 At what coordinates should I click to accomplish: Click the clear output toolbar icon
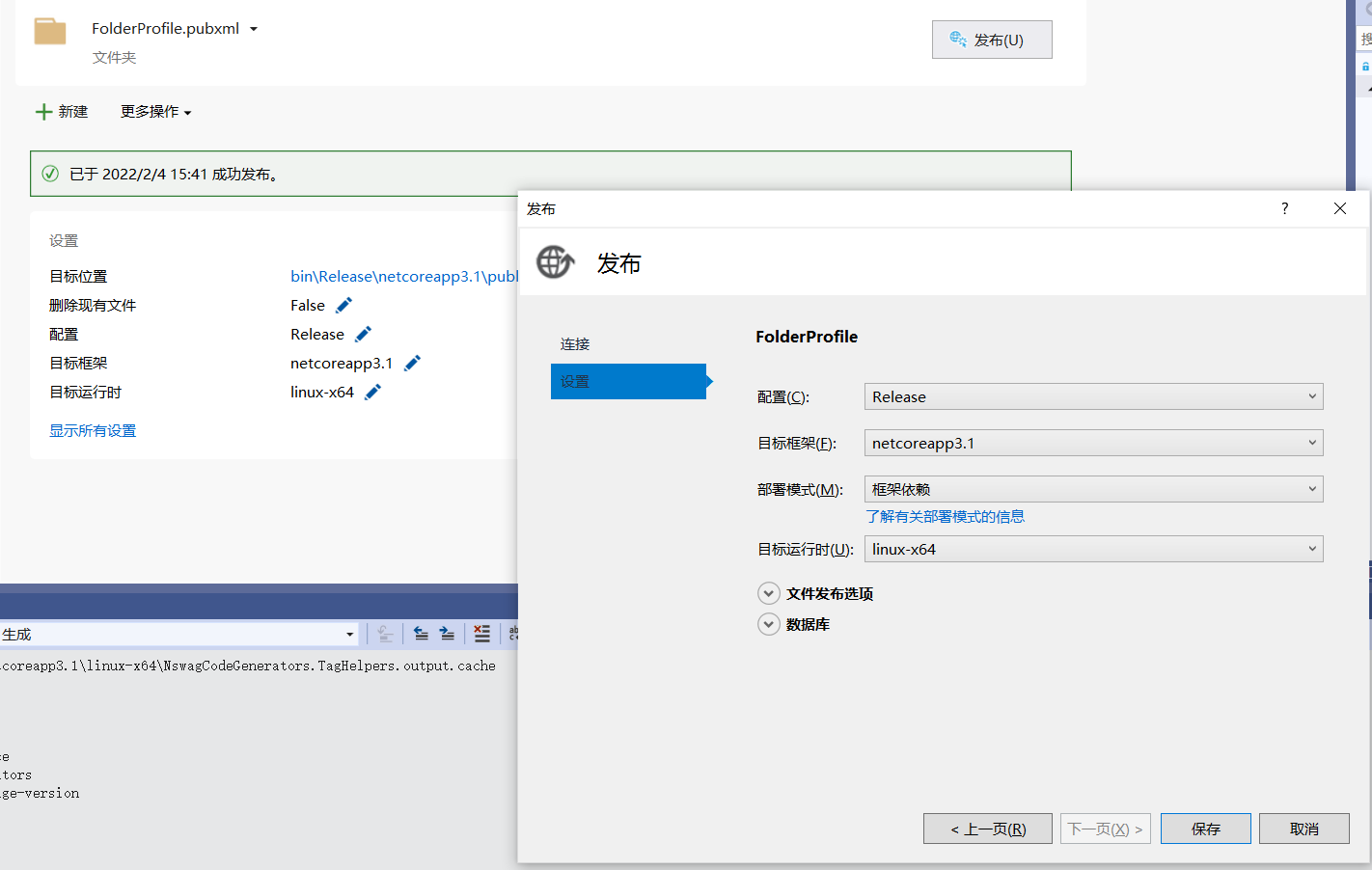pos(384,634)
